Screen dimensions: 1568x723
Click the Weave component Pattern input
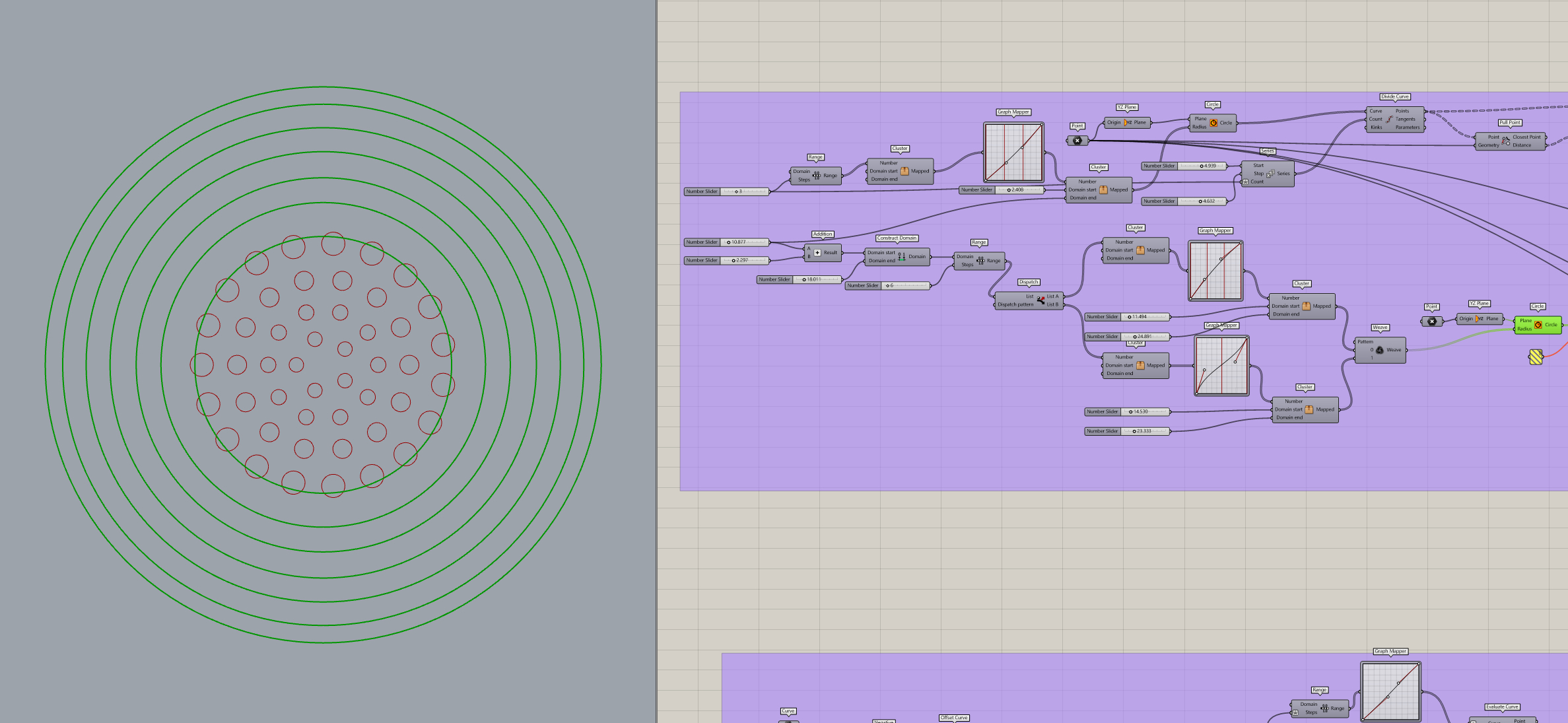pyautogui.click(x=1365, y=342)
